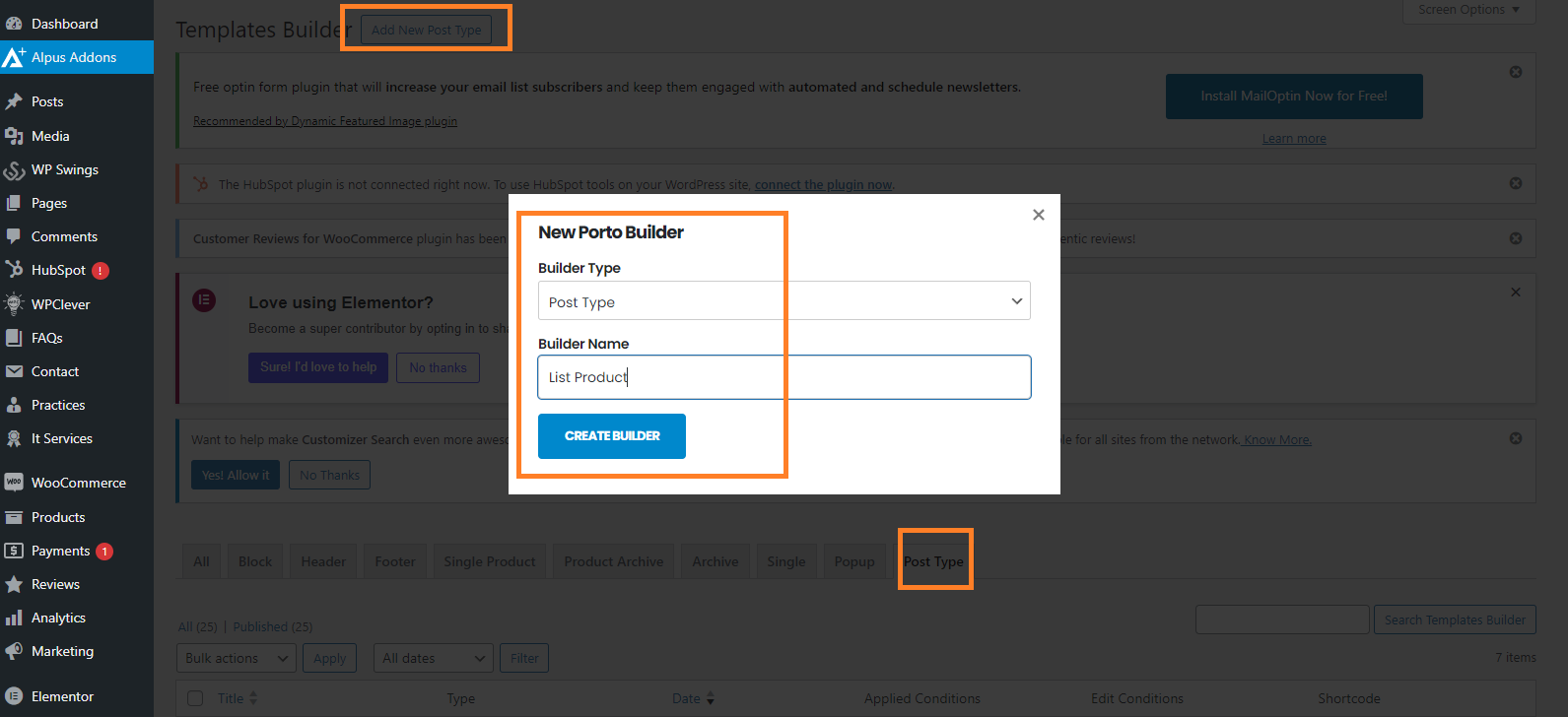The height and width of the screenshot is (717, 1568).
Task: Click the Alpus Addons logo icon
Action: click(x=14, y=57)
